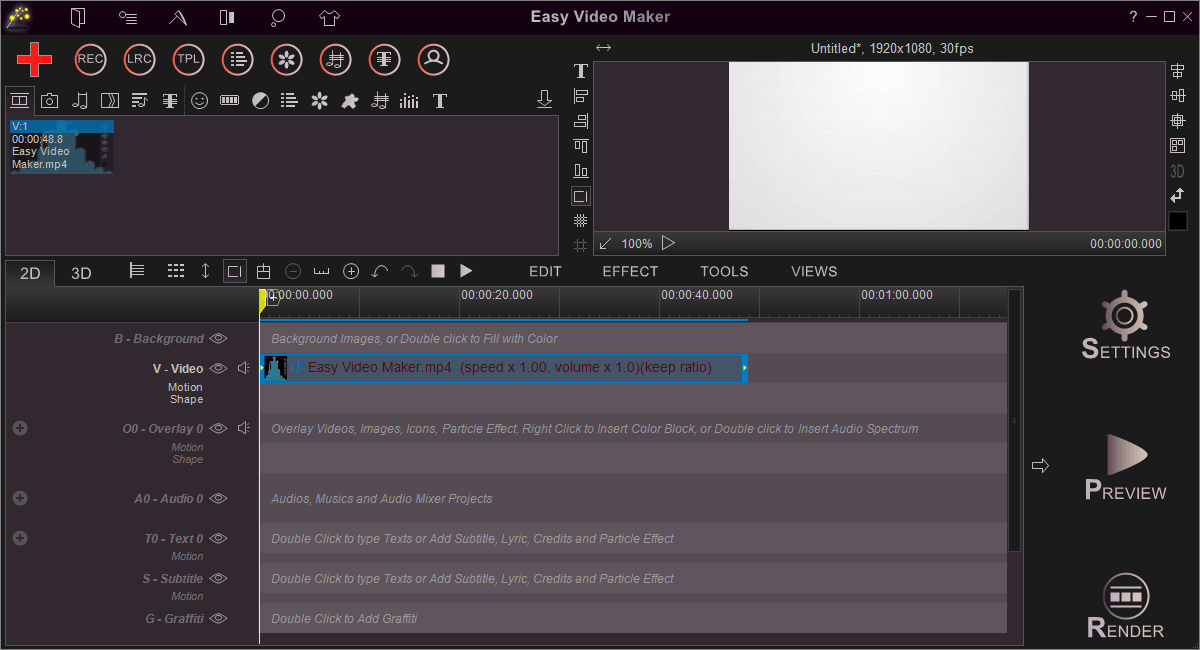The height and width of the screenshot is (650, 1200).
Task: Toggle visibility eye of G - Graffiti track
Action: 219,618
